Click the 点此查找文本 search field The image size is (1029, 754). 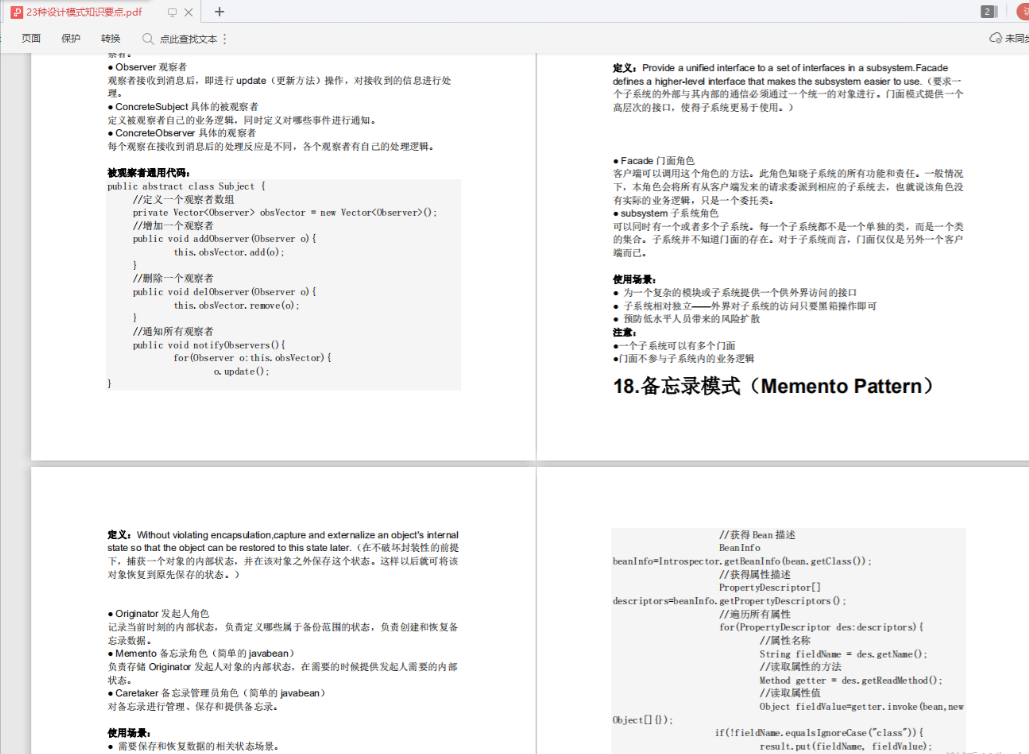pos(188,39)
